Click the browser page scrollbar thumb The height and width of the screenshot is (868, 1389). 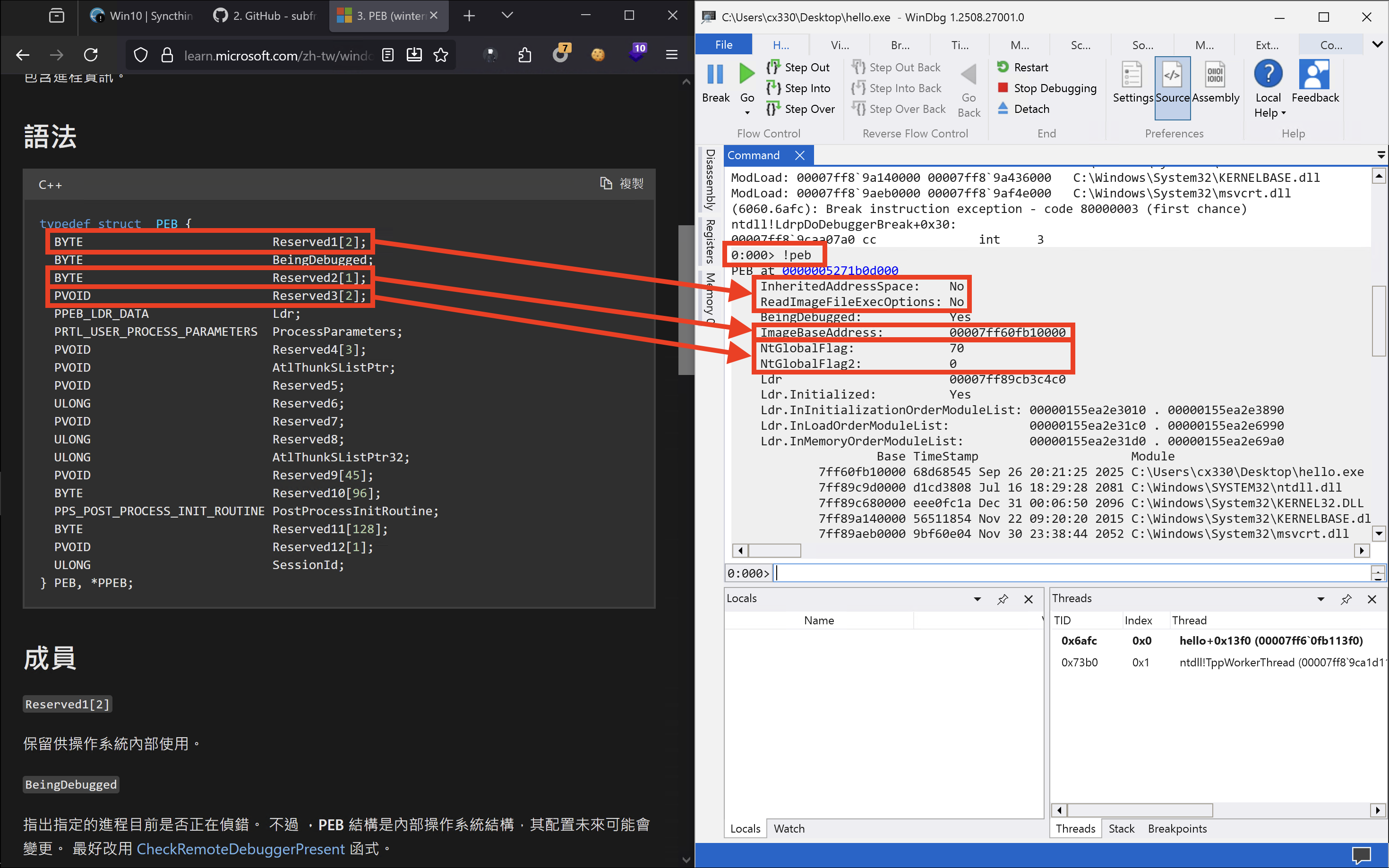pos(686,300)
